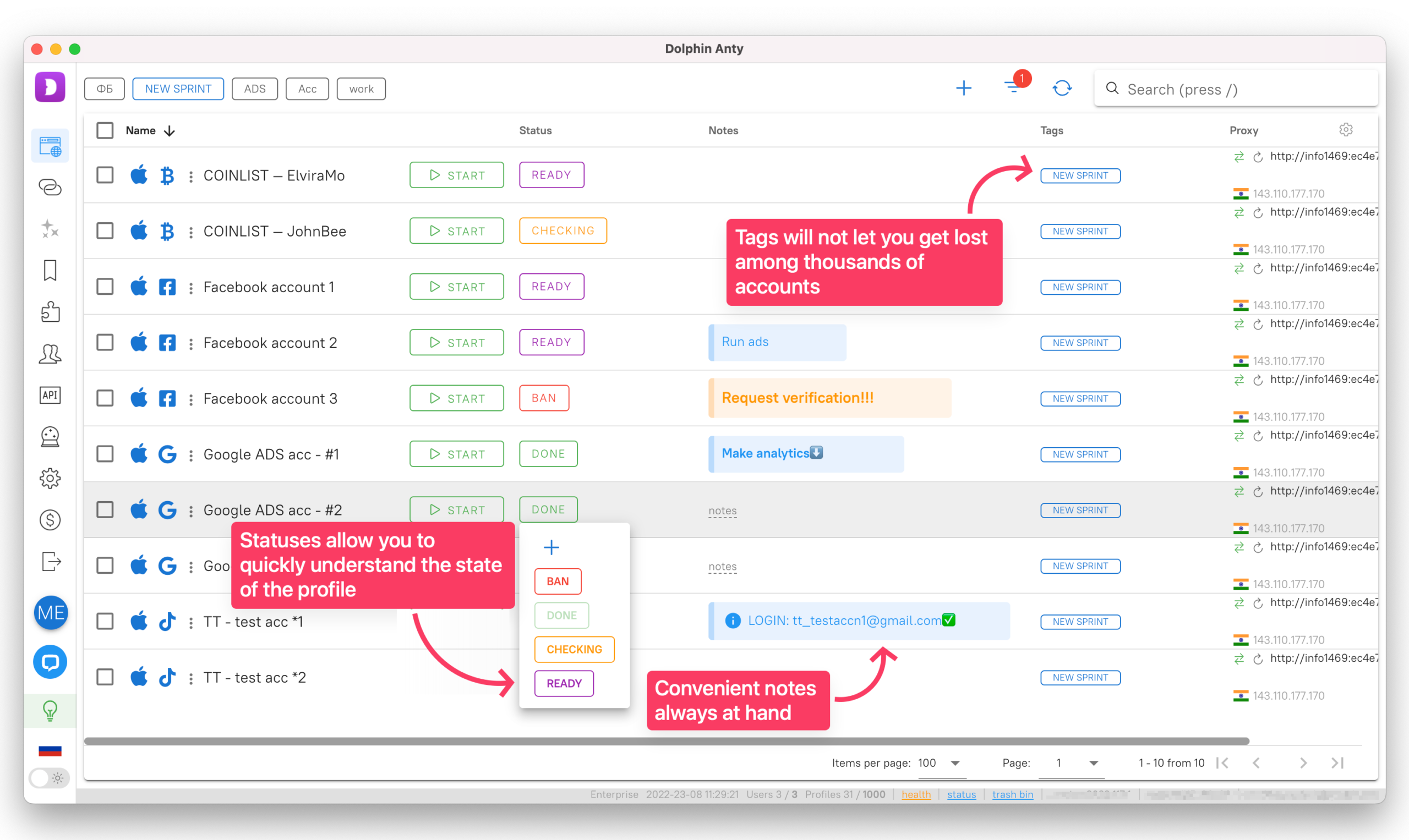Screen dimensions: 1409x840
Task: Start the COINLIST – ElviraMo profile
Action: pyautogui.click(x=456, y=175)
